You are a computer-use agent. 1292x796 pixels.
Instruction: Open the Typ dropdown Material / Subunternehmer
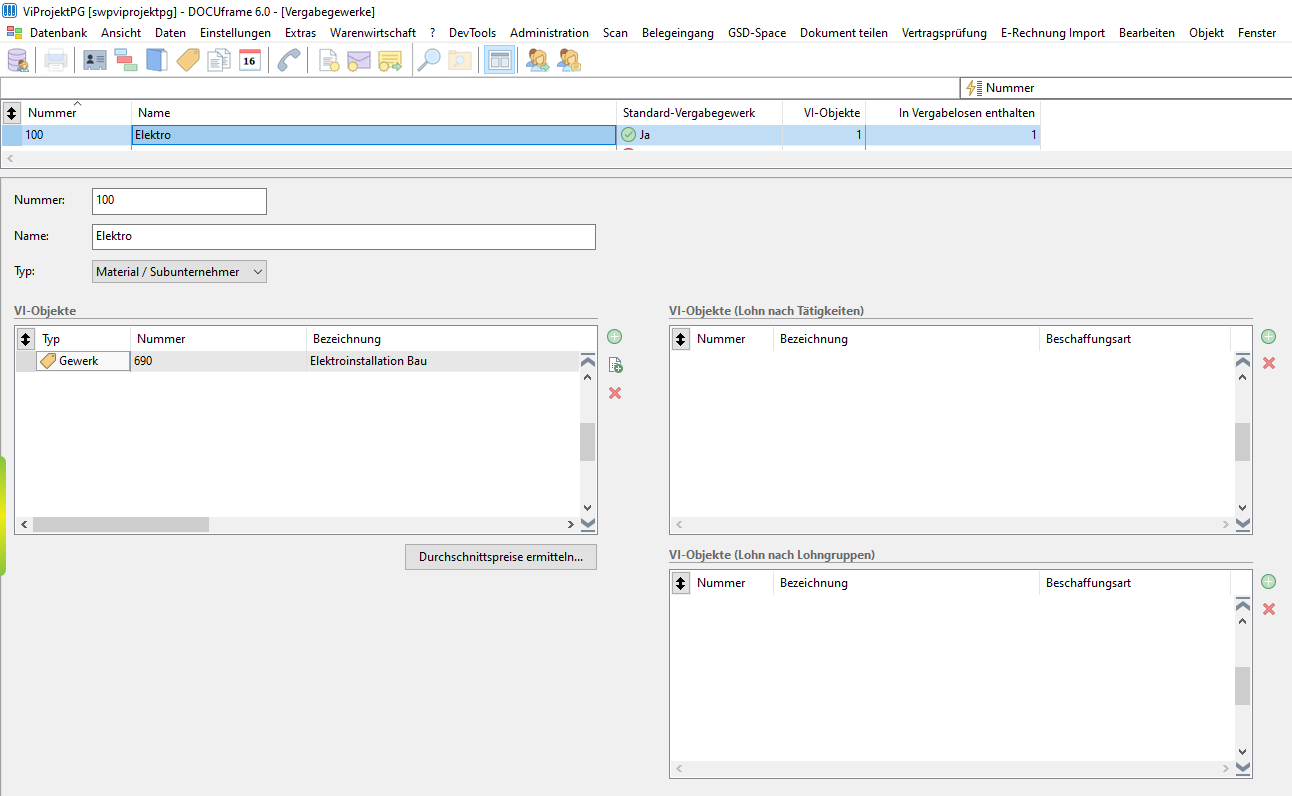[179, 271]
